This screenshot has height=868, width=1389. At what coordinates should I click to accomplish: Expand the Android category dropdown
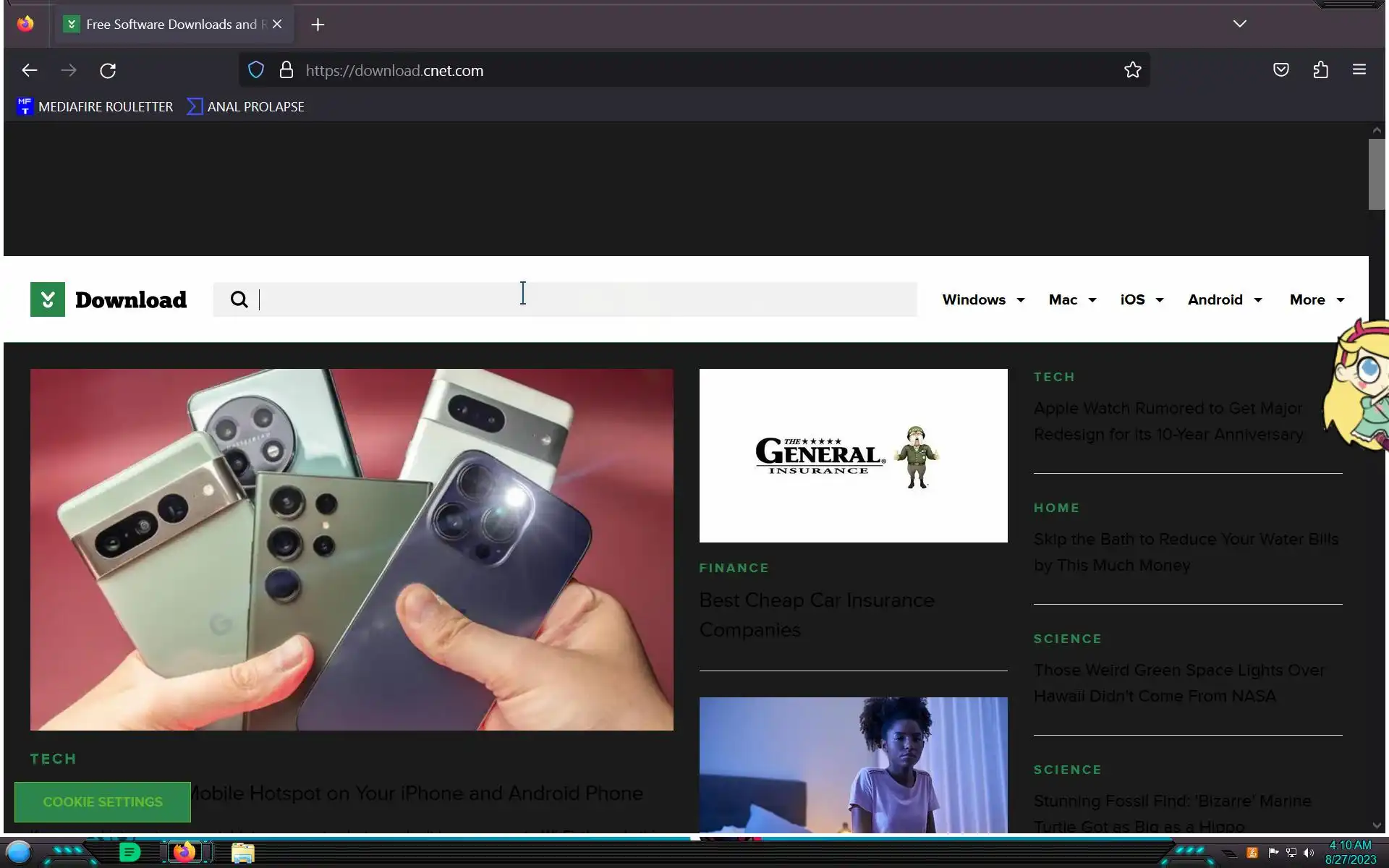click(1224, 299)
